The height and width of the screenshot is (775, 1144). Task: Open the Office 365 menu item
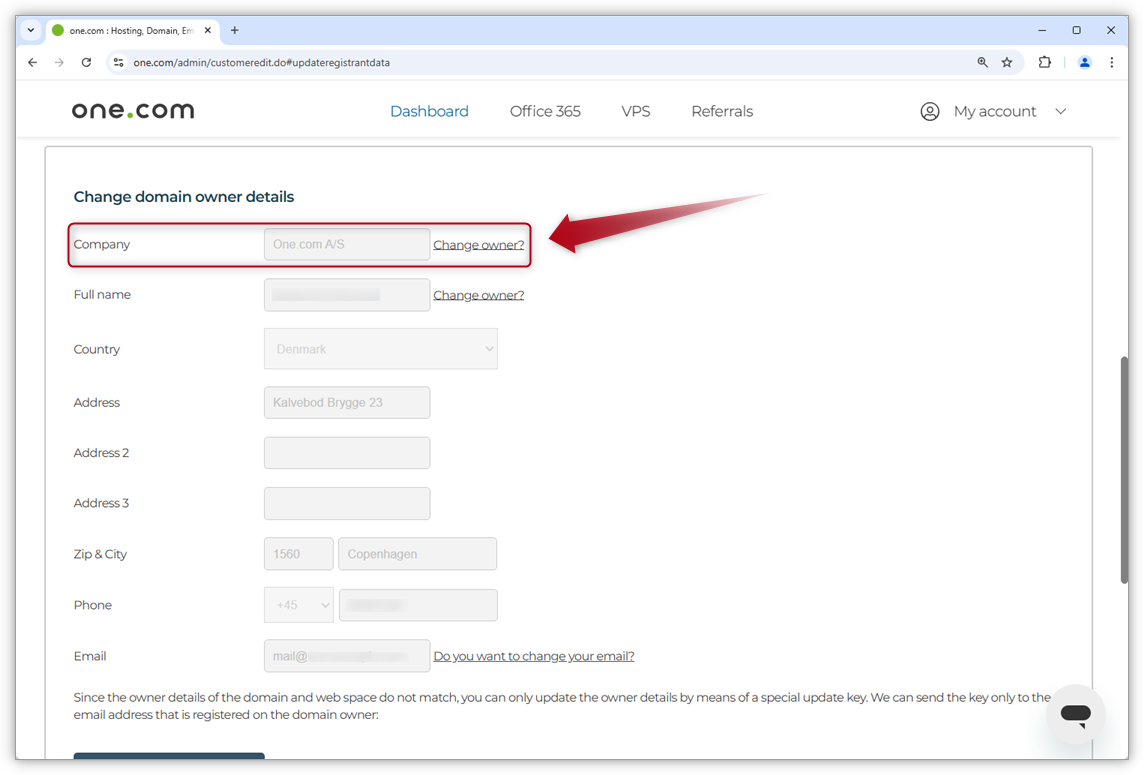click(545, 111)
